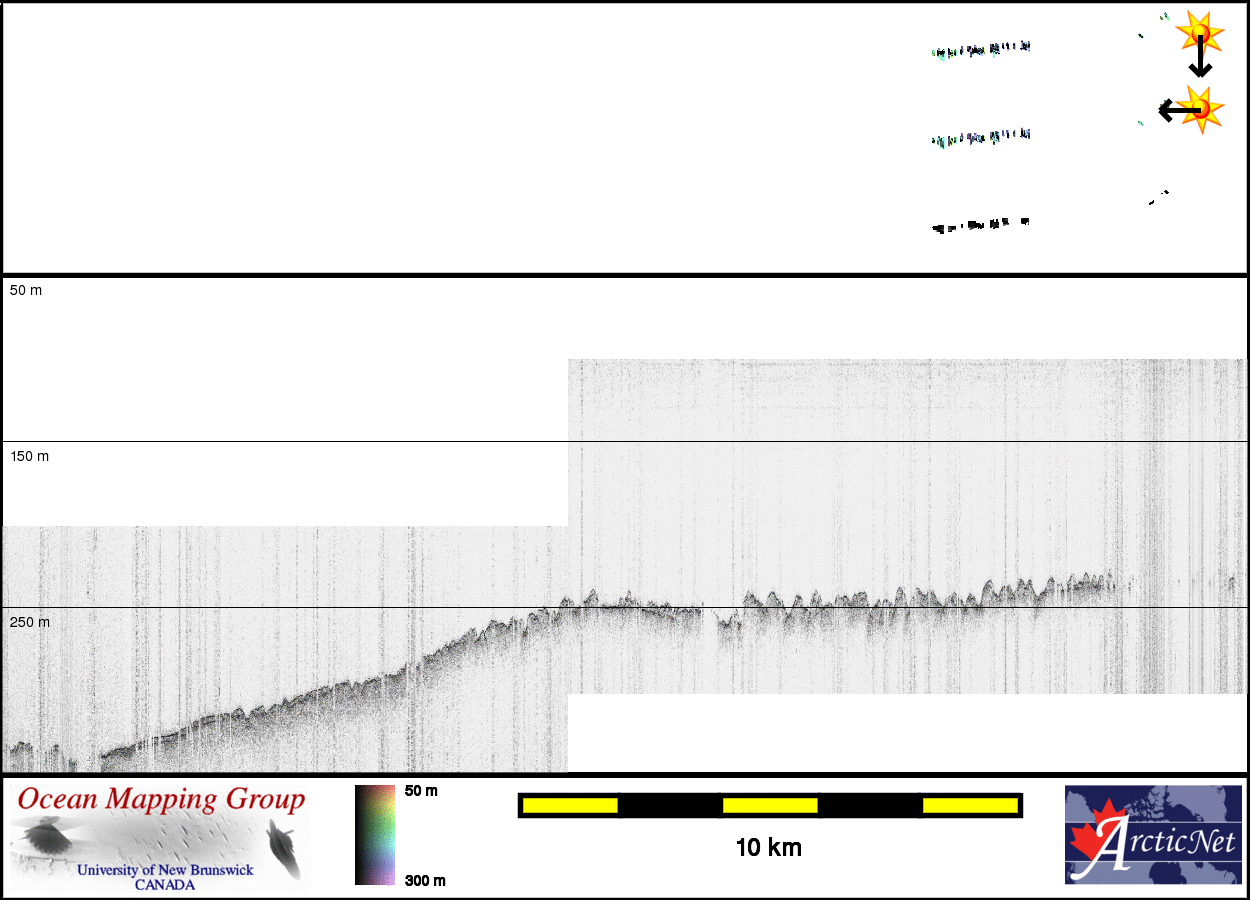Screen dimensions: 1250x900
Task: Click the 300 m label beside color legend
Action: tap(424, 880)
